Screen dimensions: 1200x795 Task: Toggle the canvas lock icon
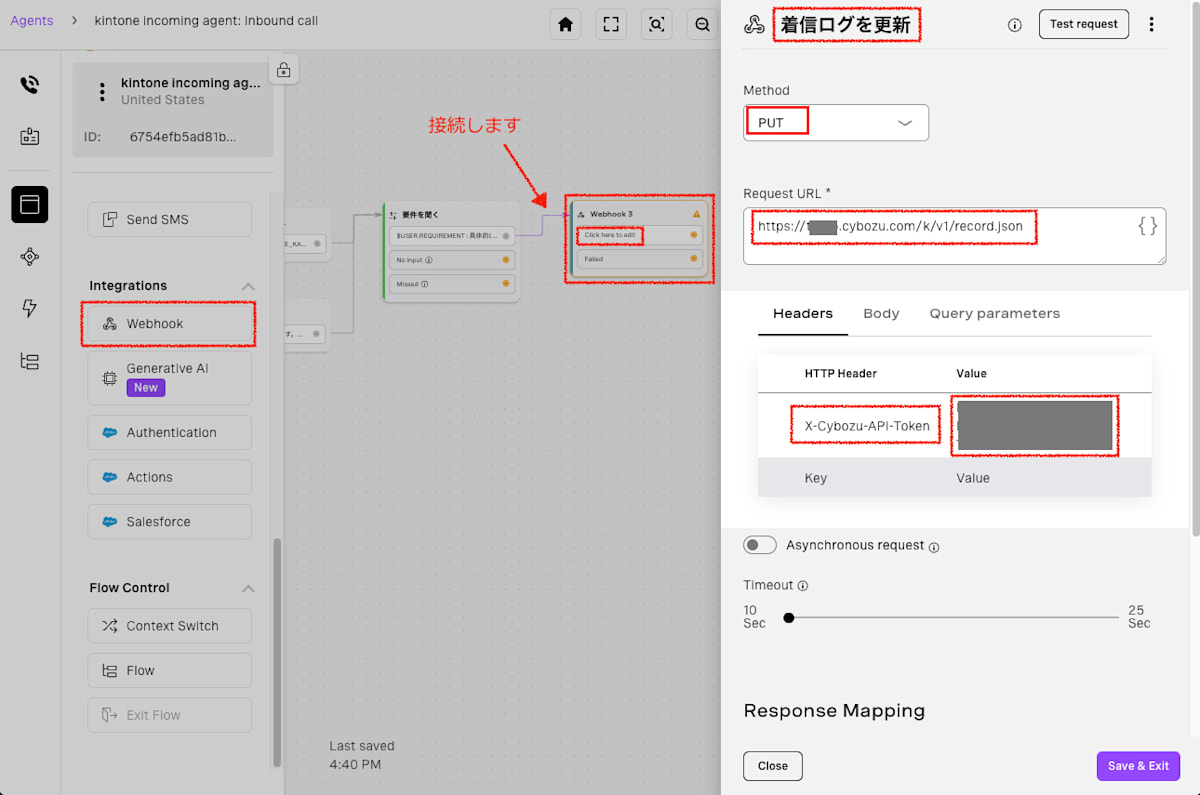284,70
